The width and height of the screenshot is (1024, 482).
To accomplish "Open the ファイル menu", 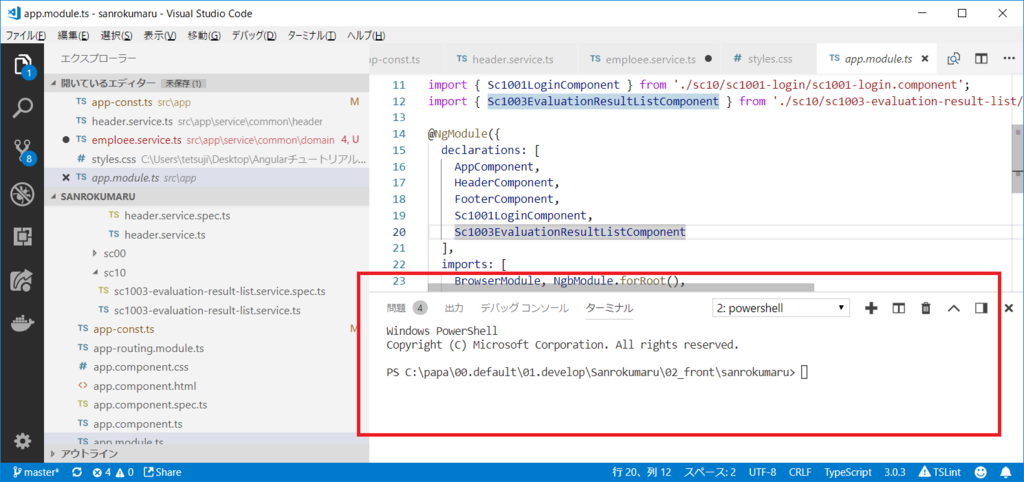I will 26,36.
